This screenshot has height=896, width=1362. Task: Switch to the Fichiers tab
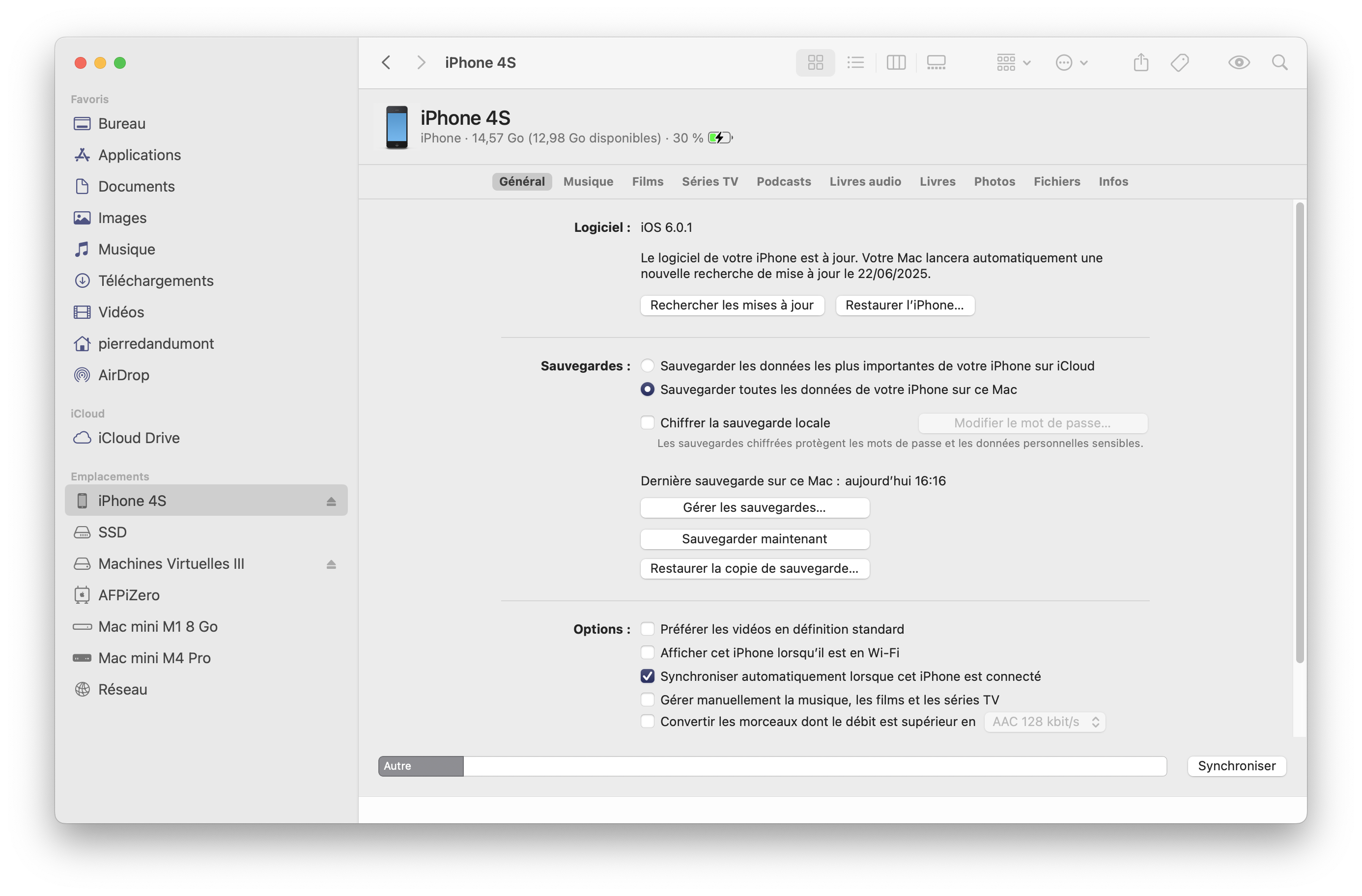pos(1056,181)
